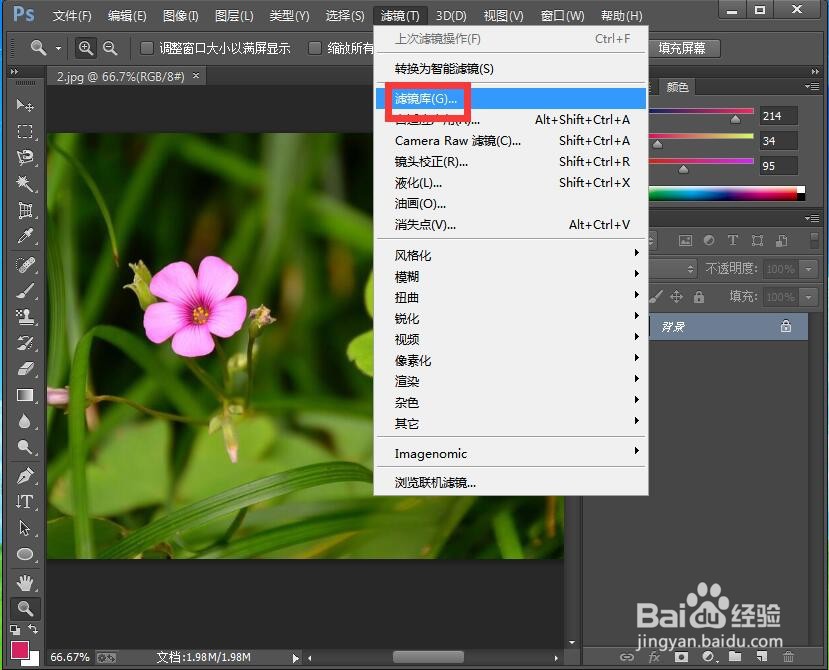Click the Zoom In option icon

(85, 48)
